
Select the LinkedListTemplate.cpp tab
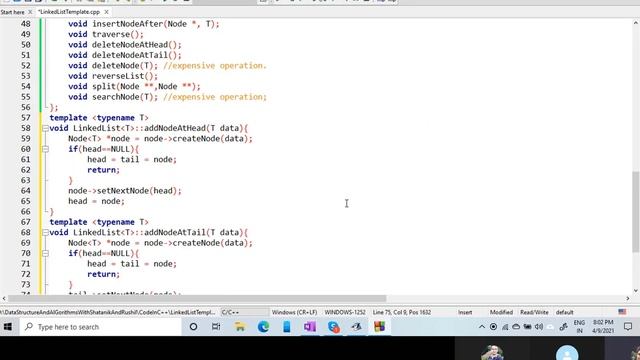tap(69, 12)
